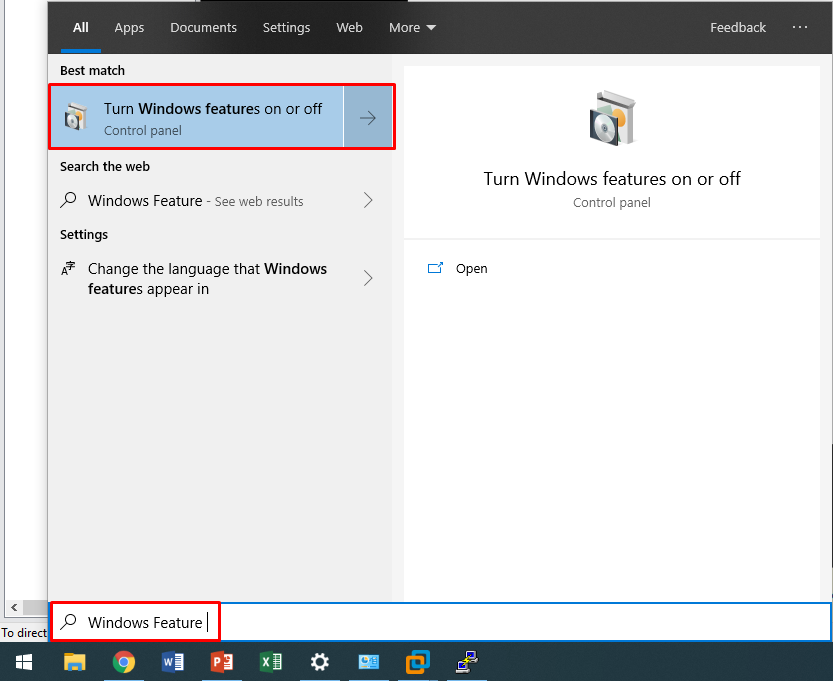Launch Excel from the taskbar

point(270,662)
